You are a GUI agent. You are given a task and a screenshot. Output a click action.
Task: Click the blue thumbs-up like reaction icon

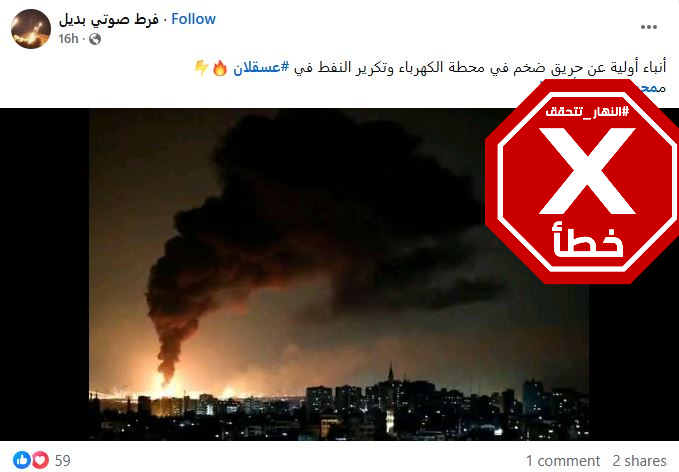point(22,460)
